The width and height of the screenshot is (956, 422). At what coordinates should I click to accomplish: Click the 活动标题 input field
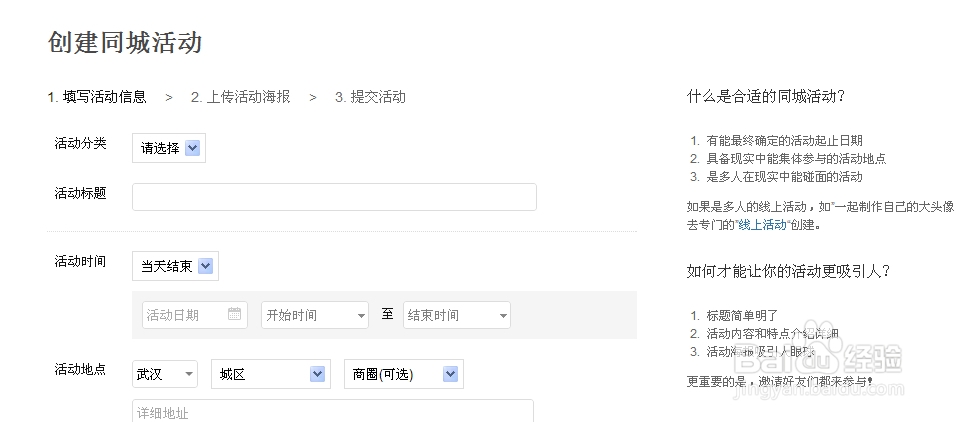tap(334, 197)
